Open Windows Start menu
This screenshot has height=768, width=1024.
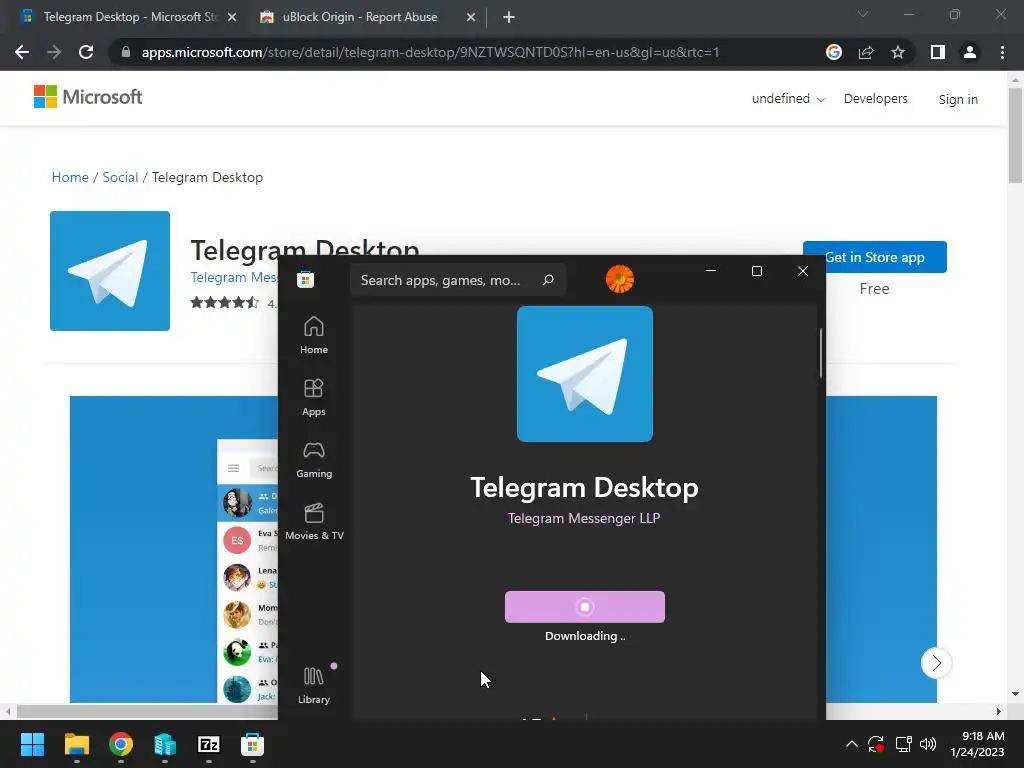32,744
